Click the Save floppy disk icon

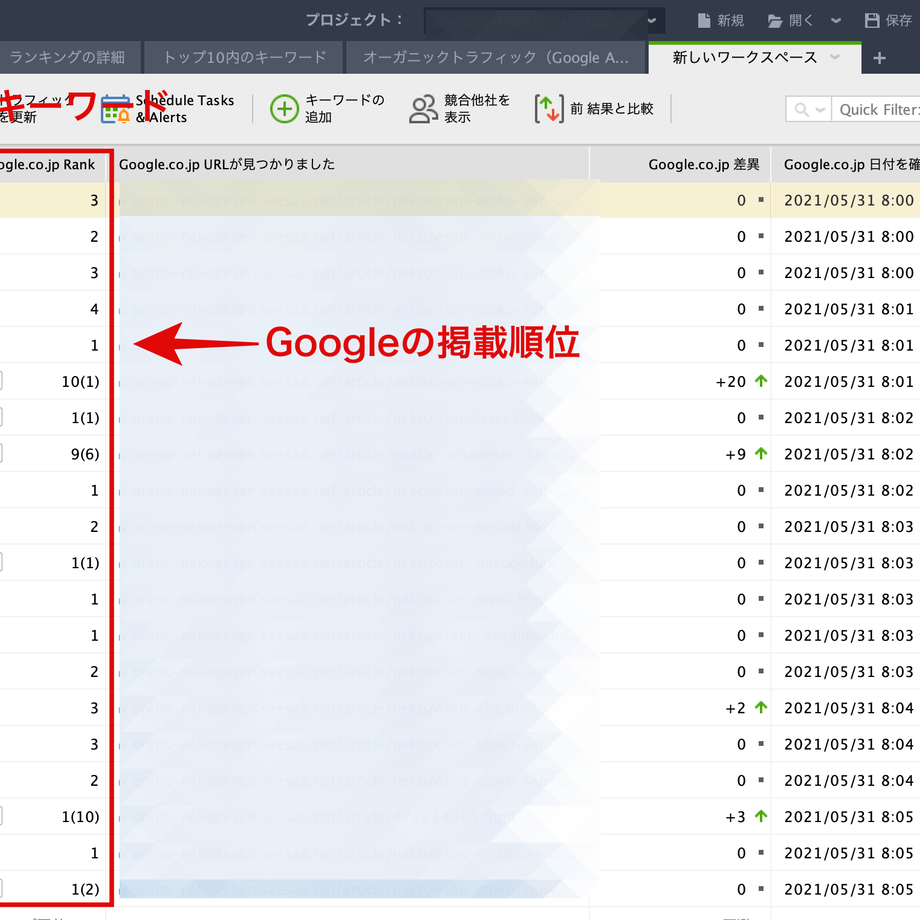pyautogui.click(x=872, y=21)
